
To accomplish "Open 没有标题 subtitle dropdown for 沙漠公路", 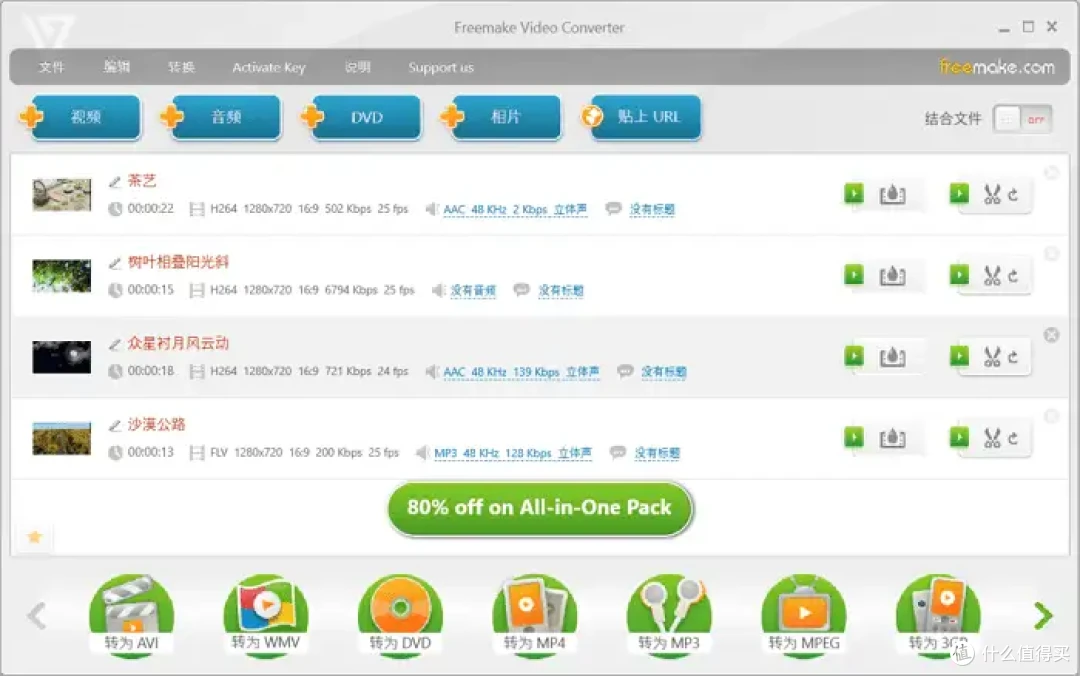I will click(657, 453).
